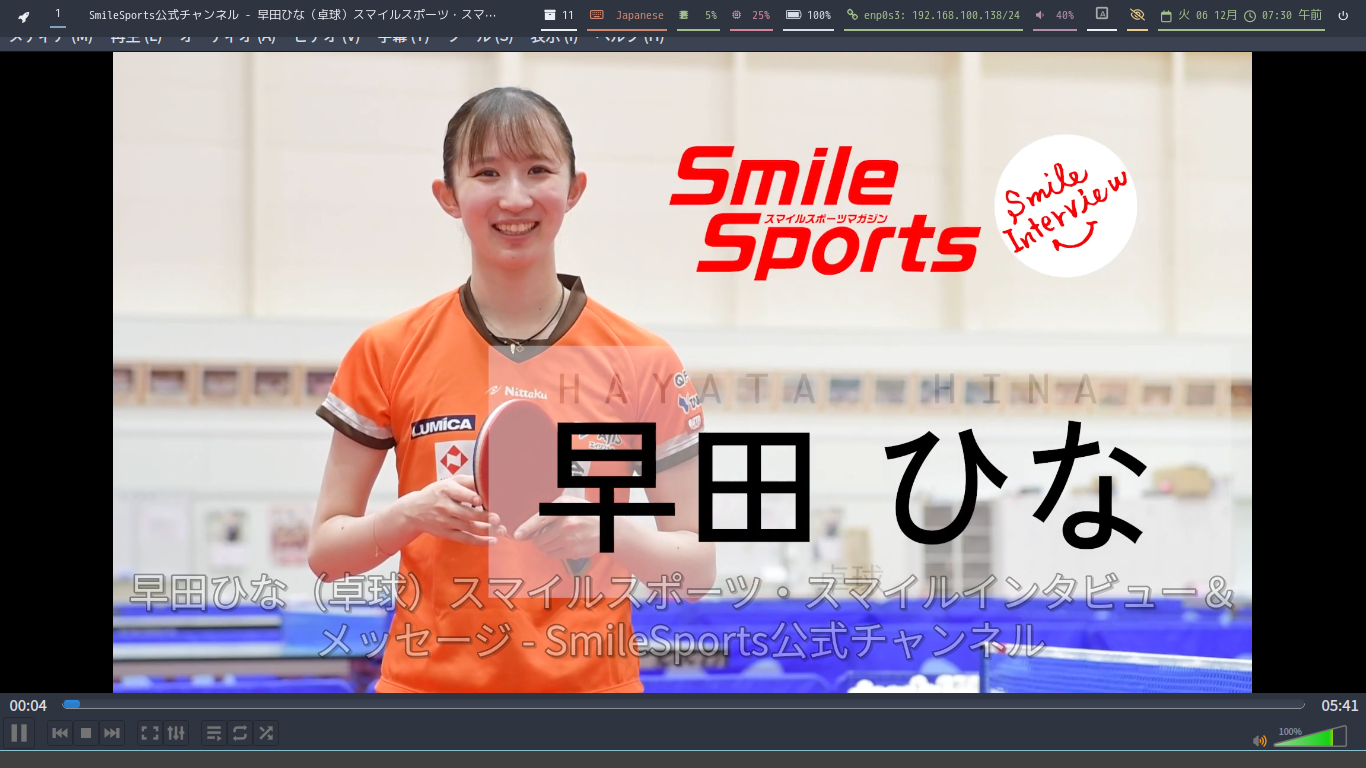Show the playlist panel
The image size is (1366, 768).
[x=214, y=733]
